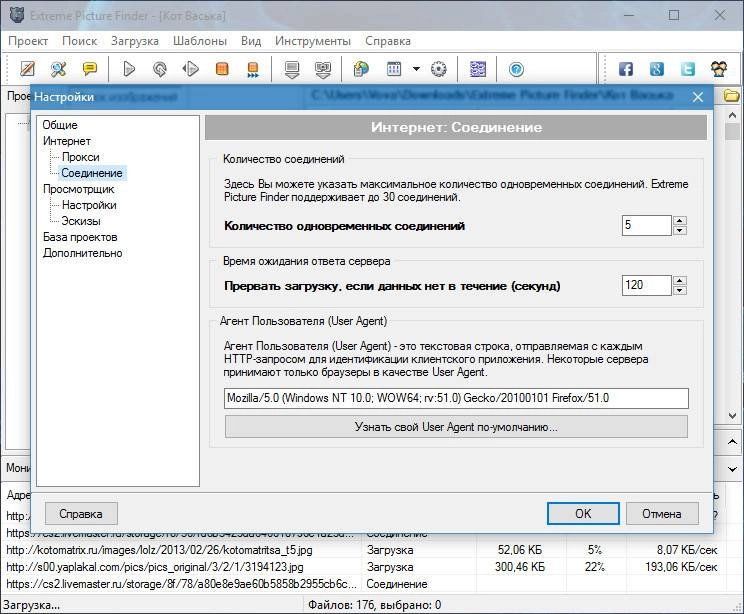This screenshot has height=614, width=744.
Task: Click the yellow speech bubble comment icon
Action: (89, 69)
